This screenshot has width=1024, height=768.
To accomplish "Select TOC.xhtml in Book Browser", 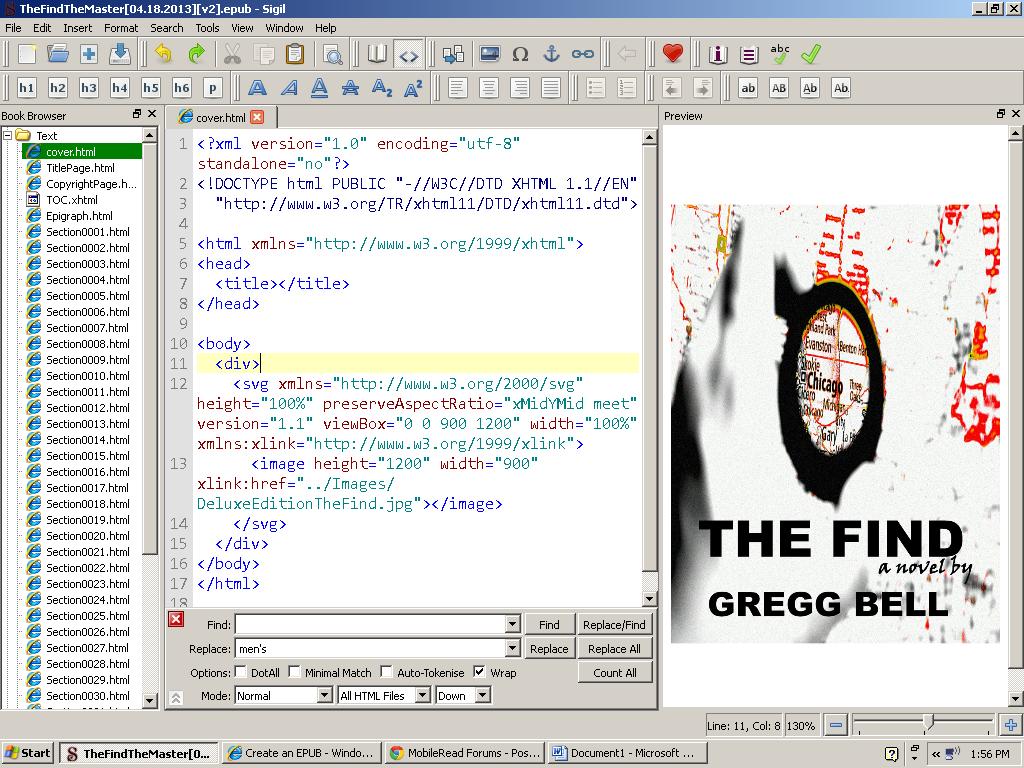I will tap(72, 200).
